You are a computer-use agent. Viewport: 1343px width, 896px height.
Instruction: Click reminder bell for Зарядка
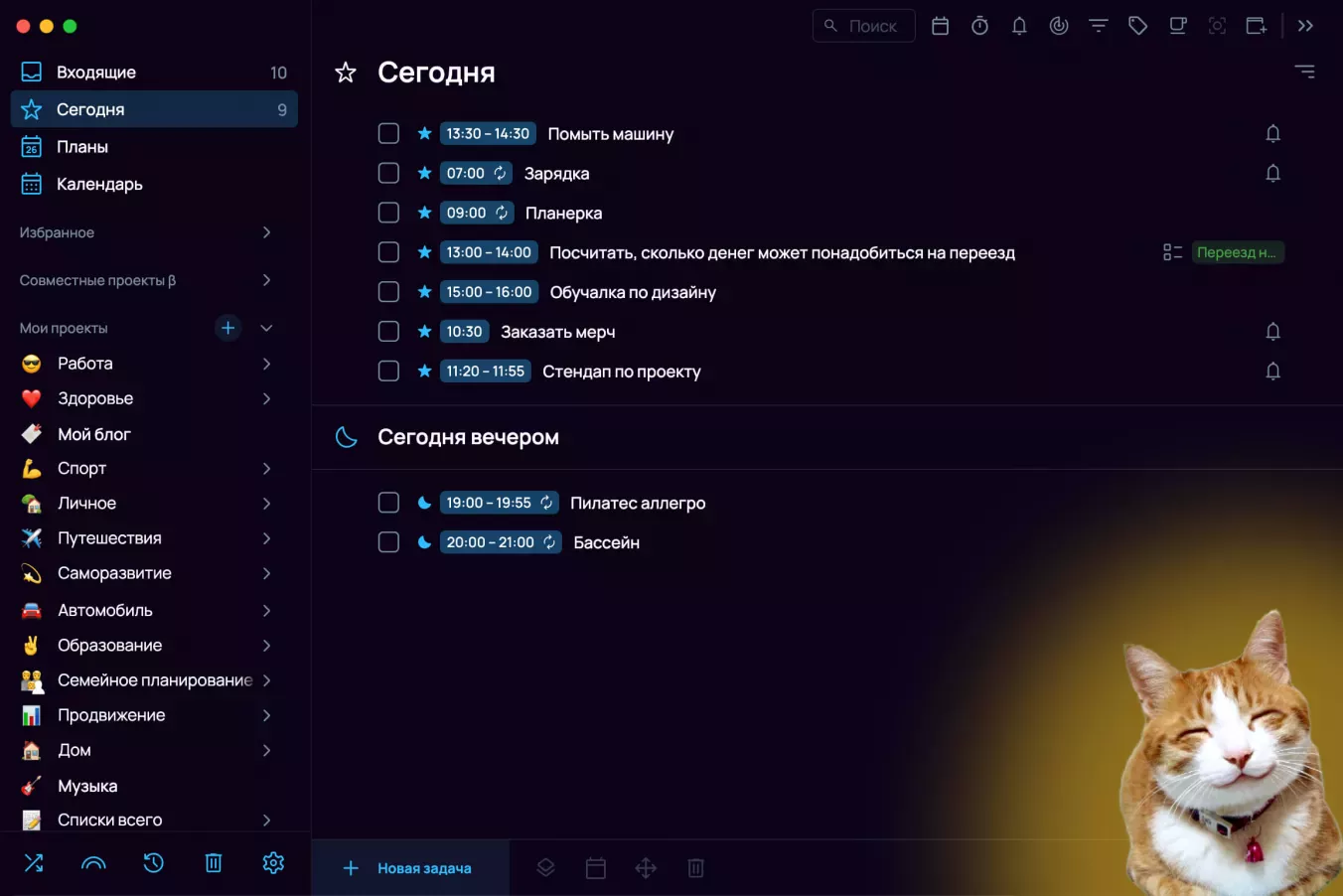[x=1272, y=173]
